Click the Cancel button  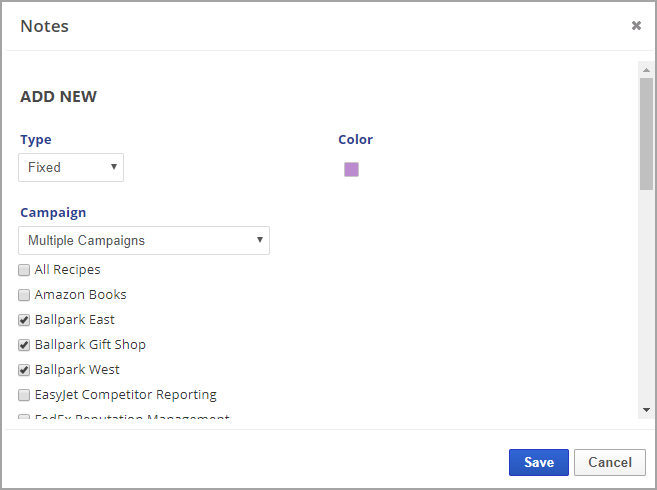point(609,462)
